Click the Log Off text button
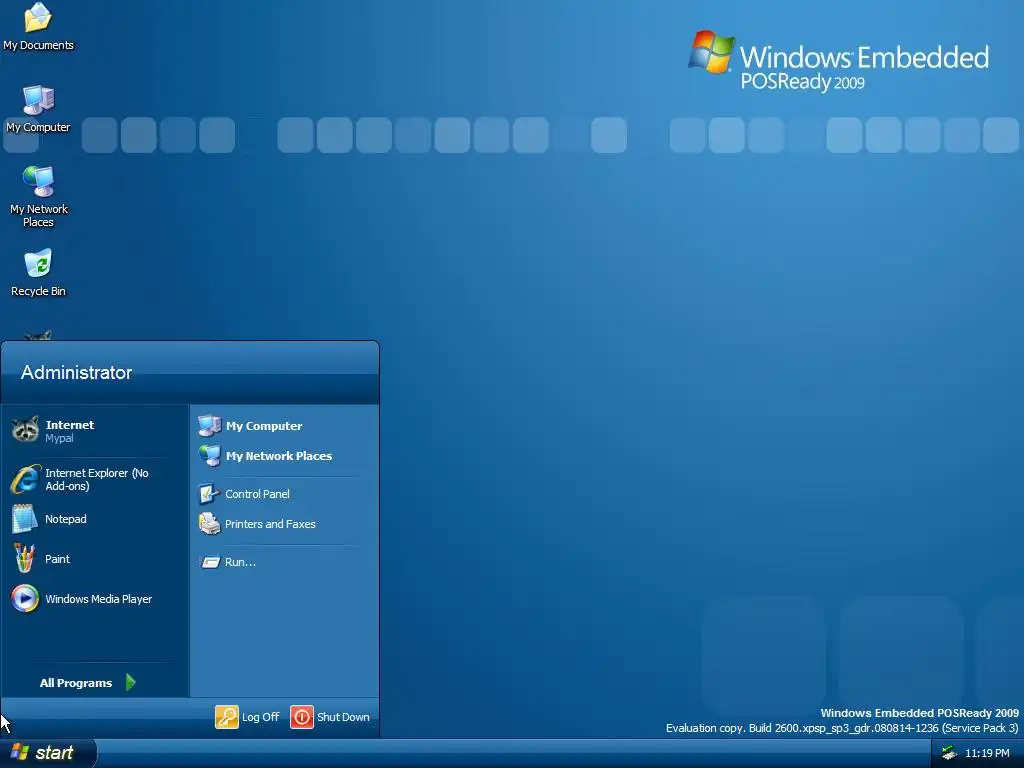The width and height of the screenshot is (1024, 768). (x=261, y=717)
